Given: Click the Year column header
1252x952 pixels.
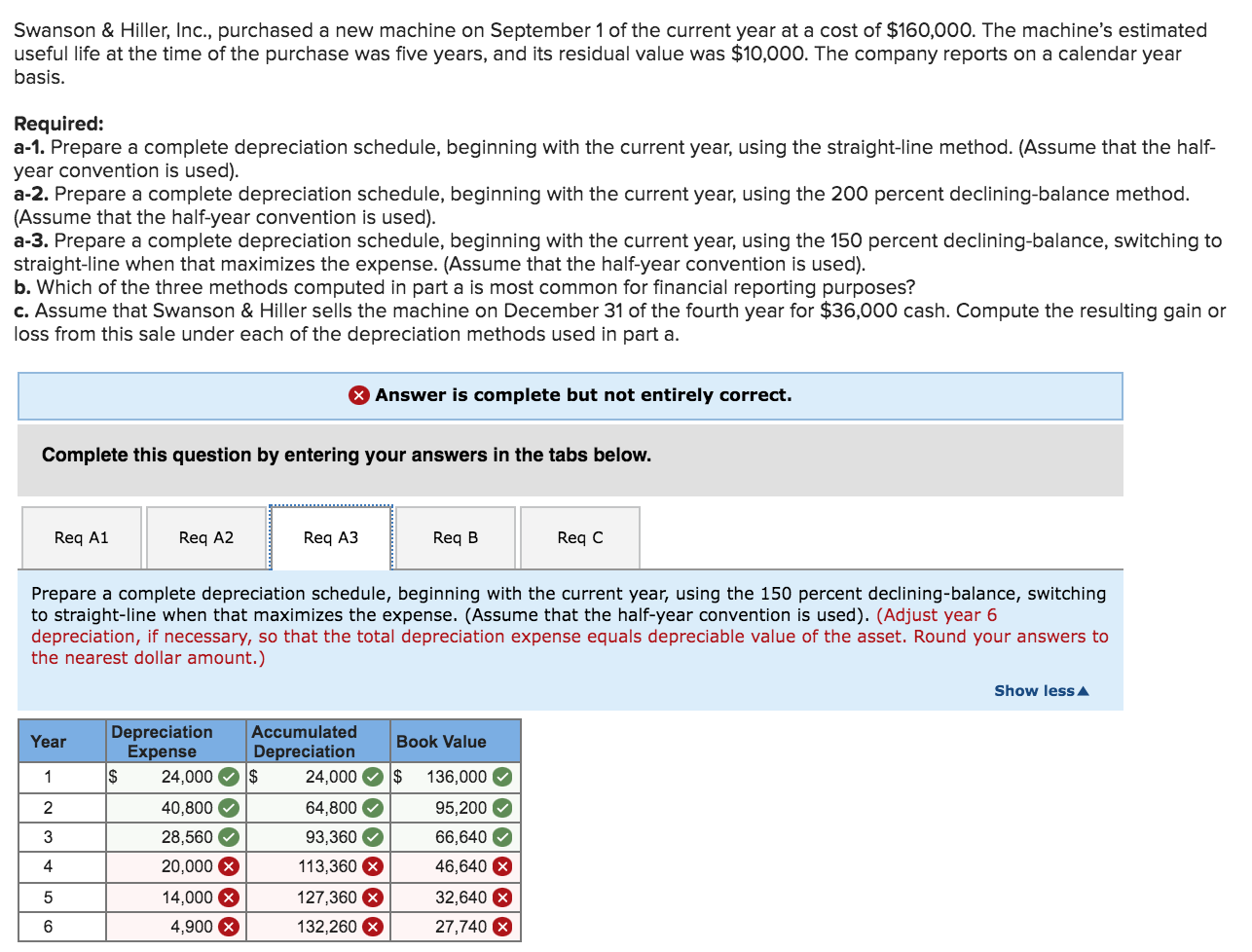Looking at the screenshot, I should pos(62,742).
